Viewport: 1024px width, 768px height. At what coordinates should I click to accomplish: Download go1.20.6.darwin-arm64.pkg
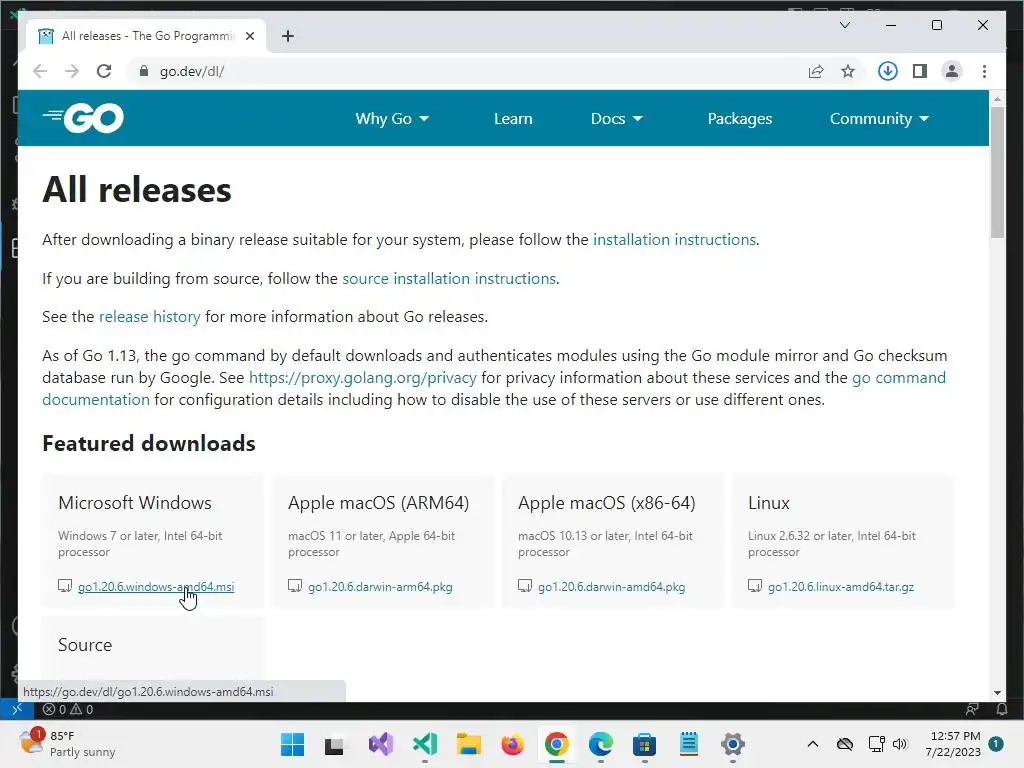click(x=380, y=586)
